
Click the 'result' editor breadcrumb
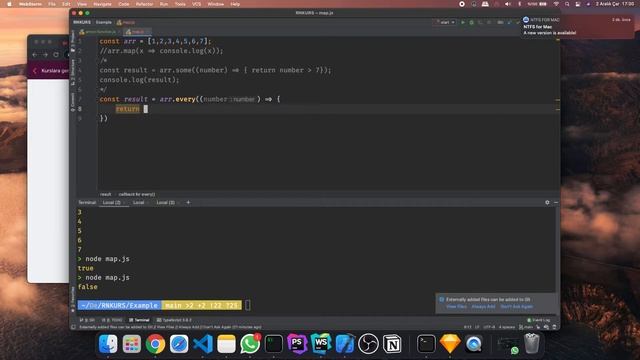[105, 194]
